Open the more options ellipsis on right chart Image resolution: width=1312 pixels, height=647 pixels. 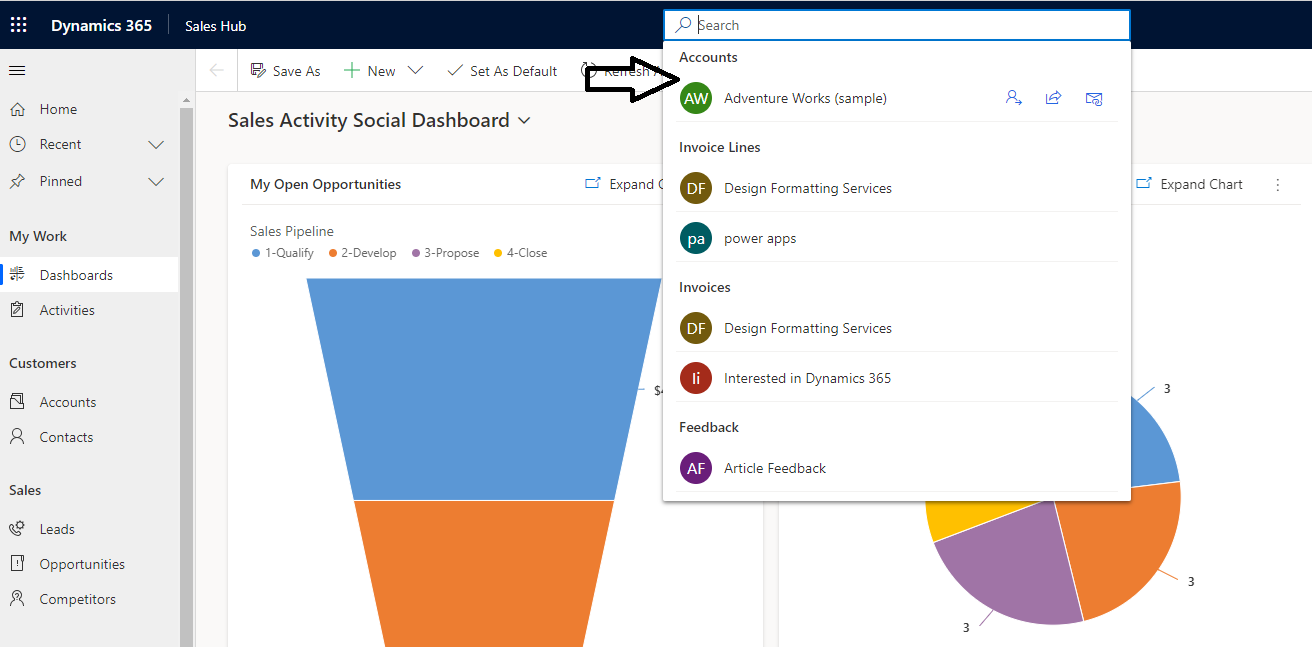pos(1277,185)
